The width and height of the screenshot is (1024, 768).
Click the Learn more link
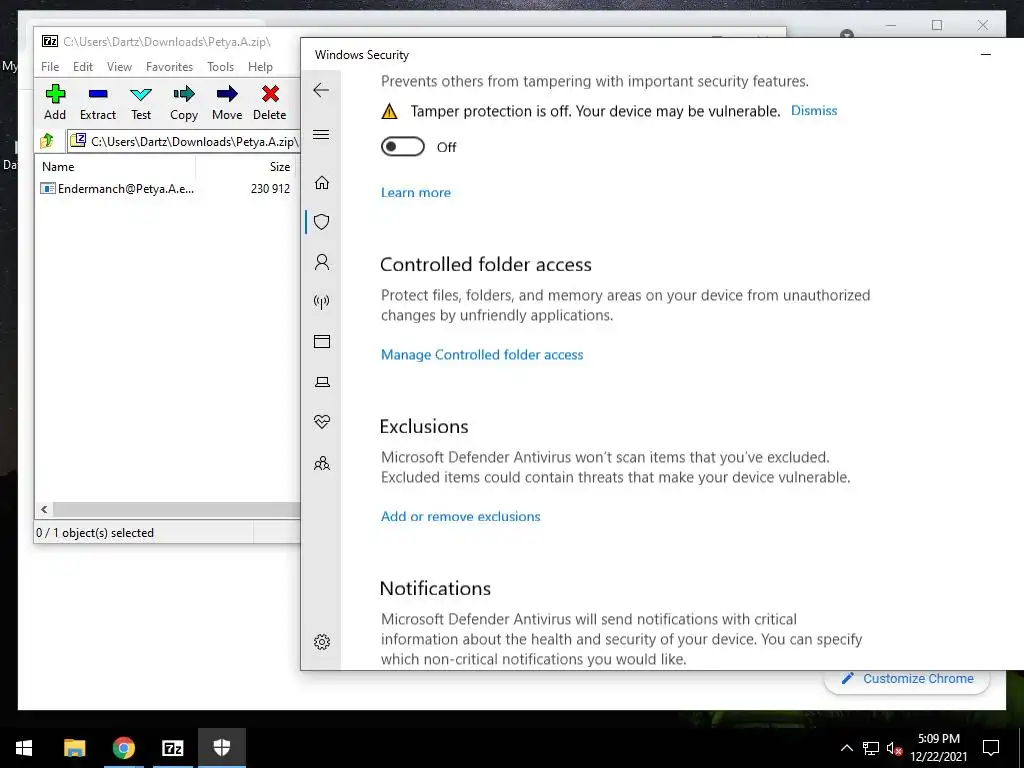click(x=415, y=193)
